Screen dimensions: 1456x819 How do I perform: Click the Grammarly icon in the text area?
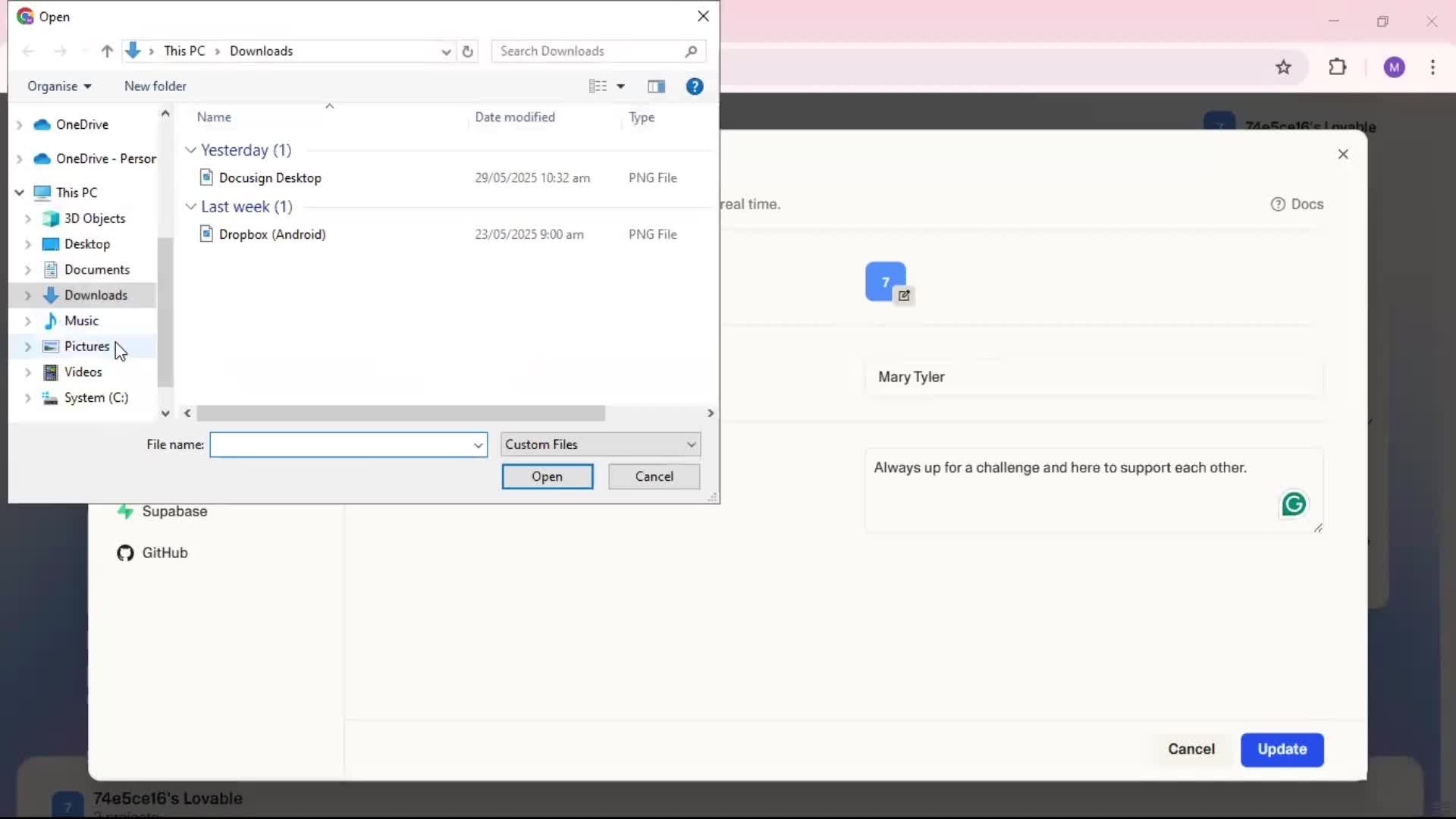click(1294, 504)
